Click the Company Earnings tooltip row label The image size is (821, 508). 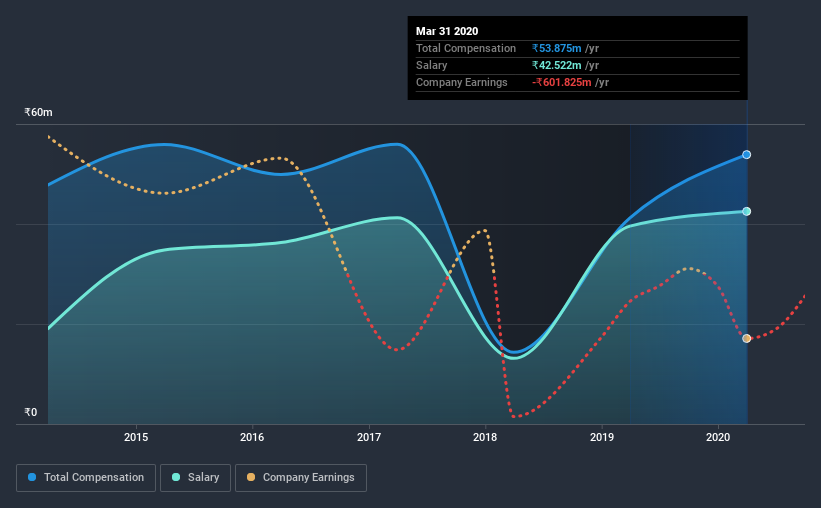(x=461, y=82)
